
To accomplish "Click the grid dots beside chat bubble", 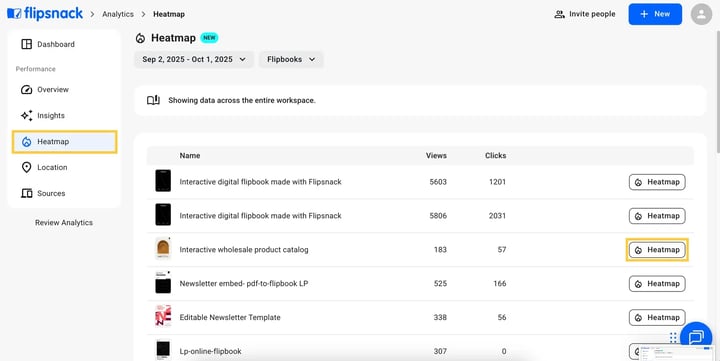I will pos(673,338).
